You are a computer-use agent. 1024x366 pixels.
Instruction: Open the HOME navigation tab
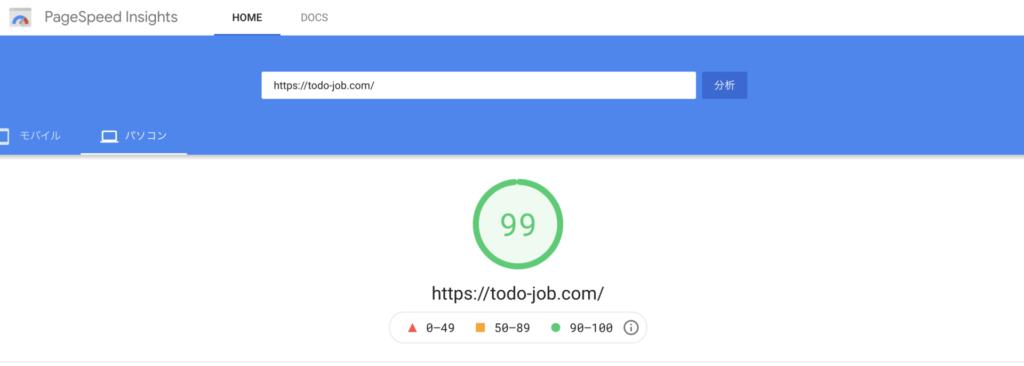(x=247, y=18)
